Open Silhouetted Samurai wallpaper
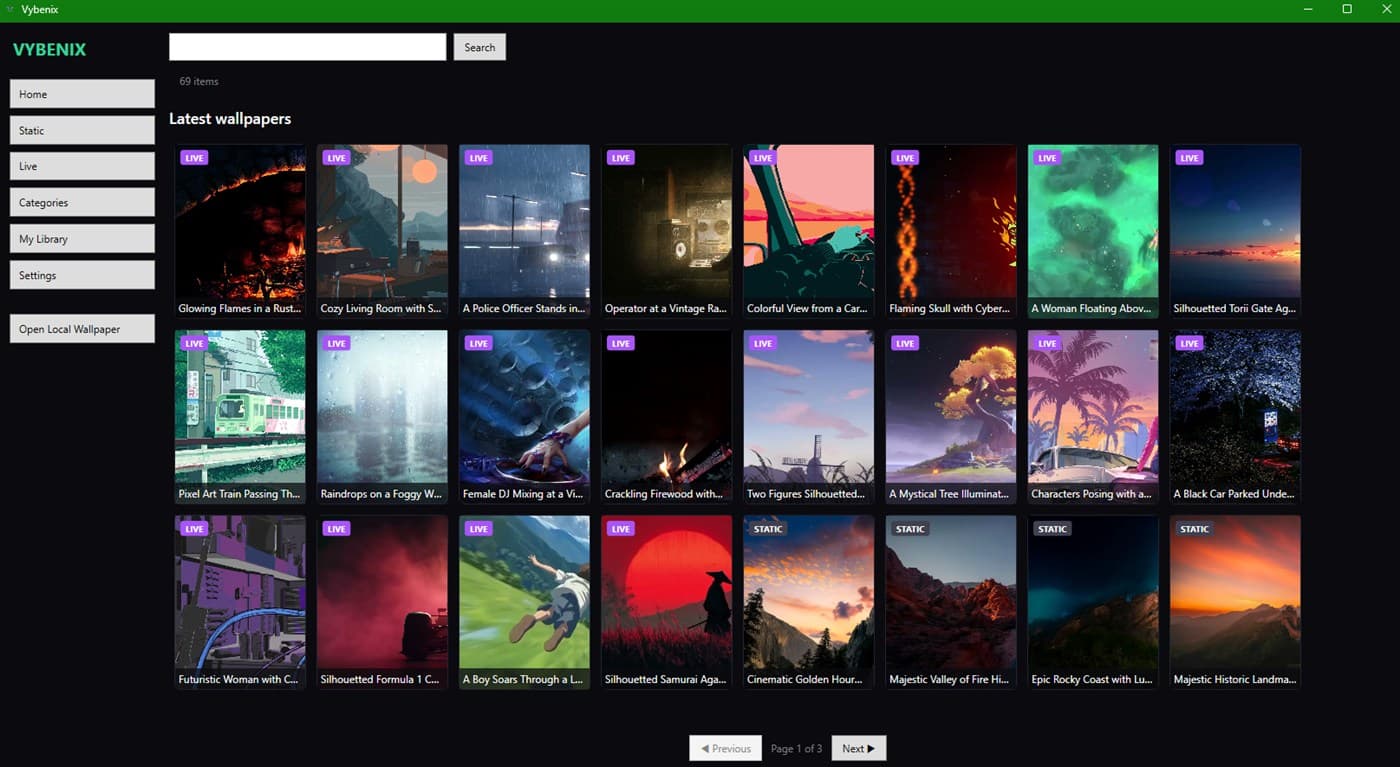Image resolution: width=1400 pixels, height=767 pixels. click(666, 602)
